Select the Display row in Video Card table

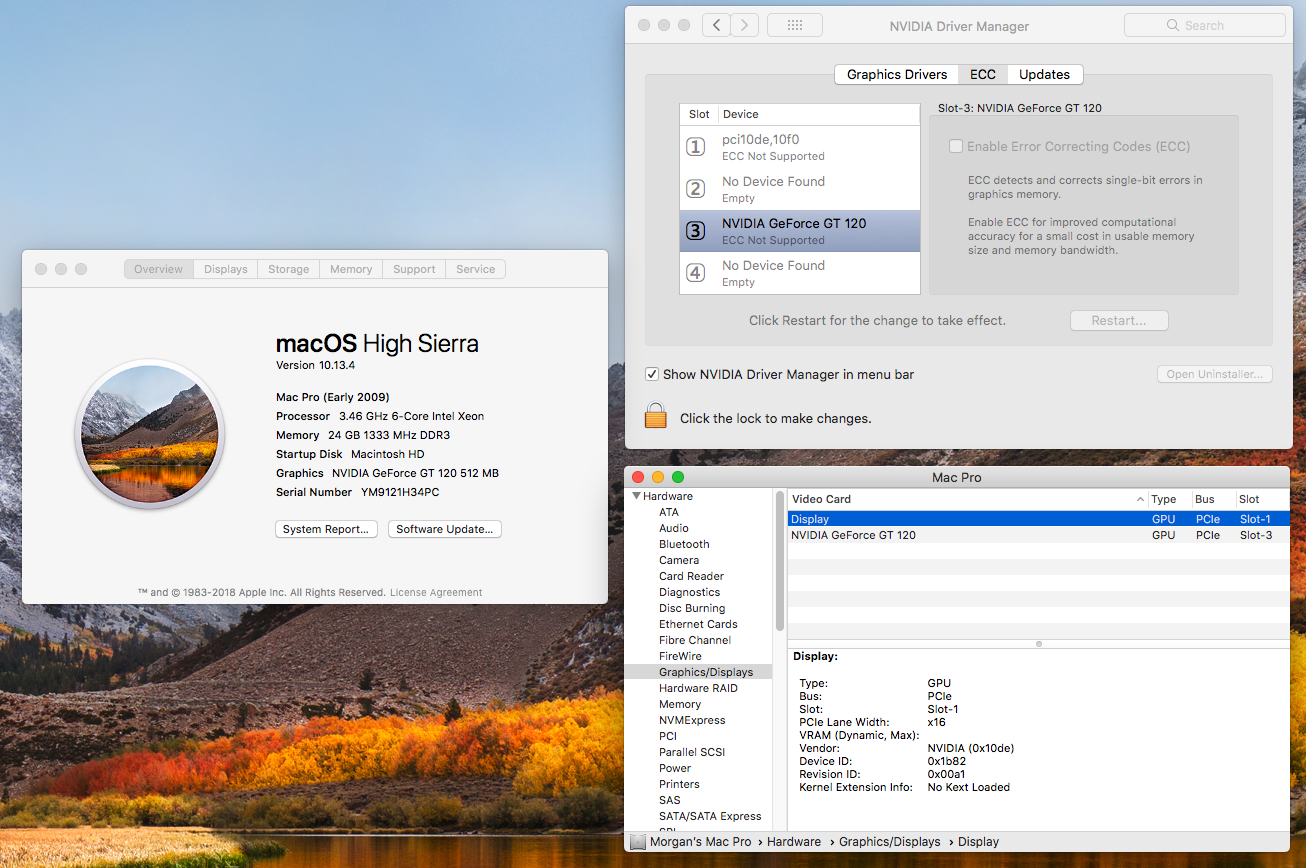(x=1039, y=519)
